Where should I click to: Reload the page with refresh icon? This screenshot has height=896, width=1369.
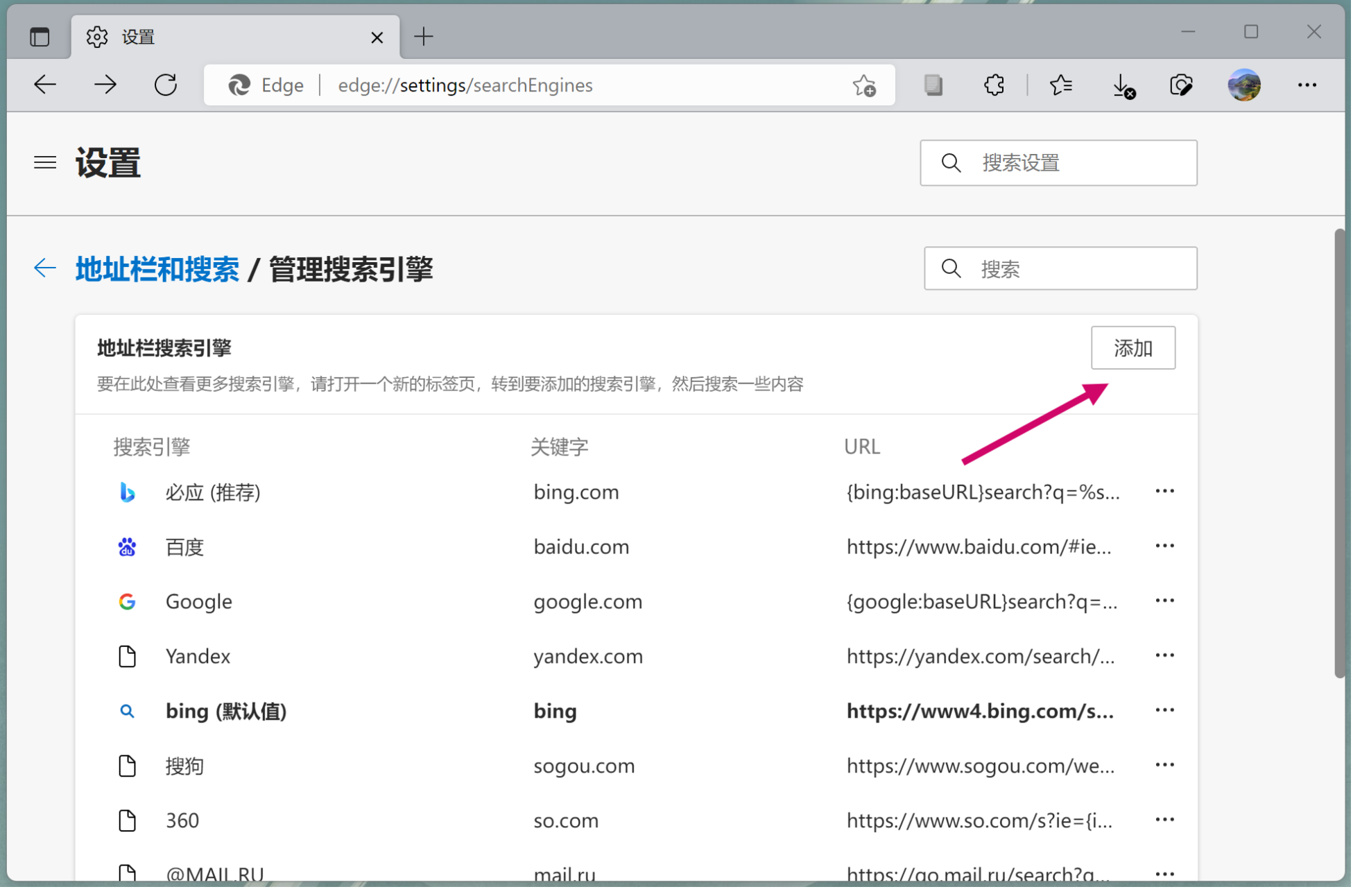point(166,85)
